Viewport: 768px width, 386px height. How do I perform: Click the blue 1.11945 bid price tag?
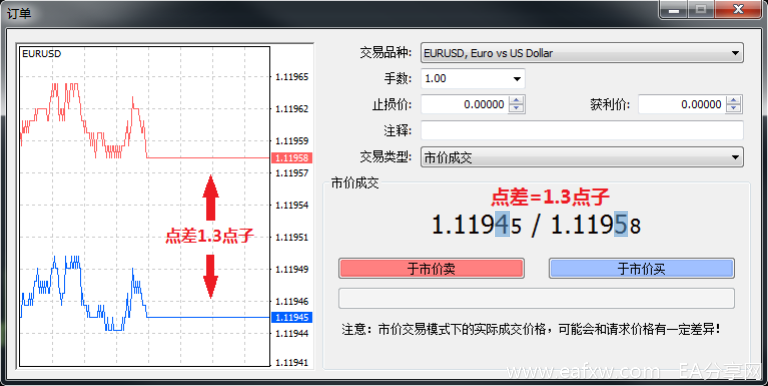(x=291, y=317)
